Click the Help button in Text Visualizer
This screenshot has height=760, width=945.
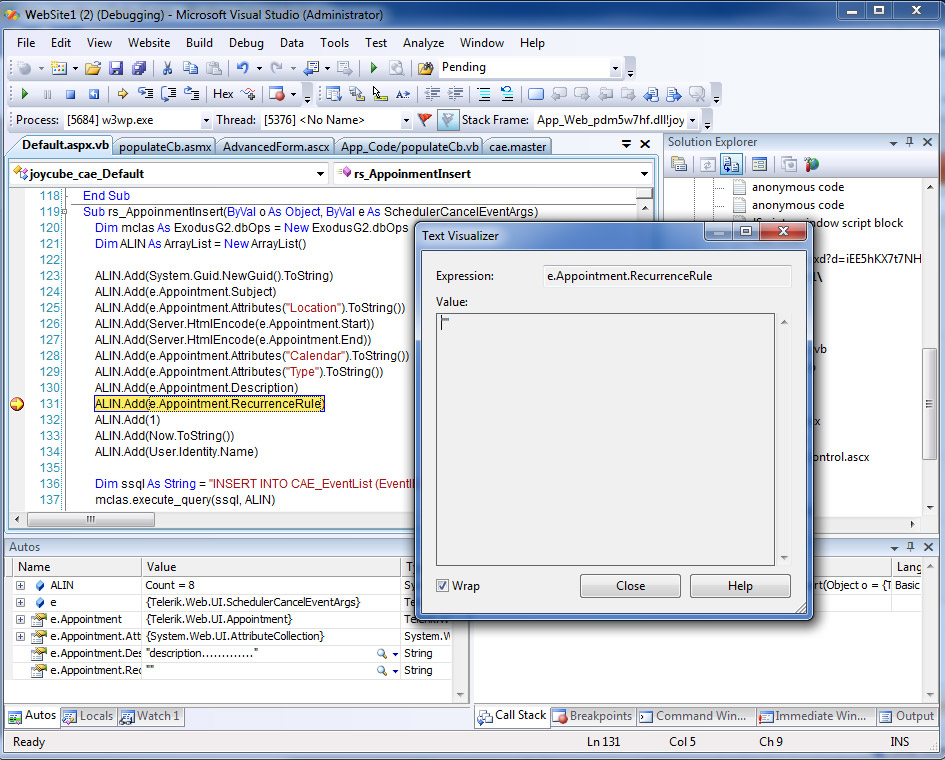[740, 586]
